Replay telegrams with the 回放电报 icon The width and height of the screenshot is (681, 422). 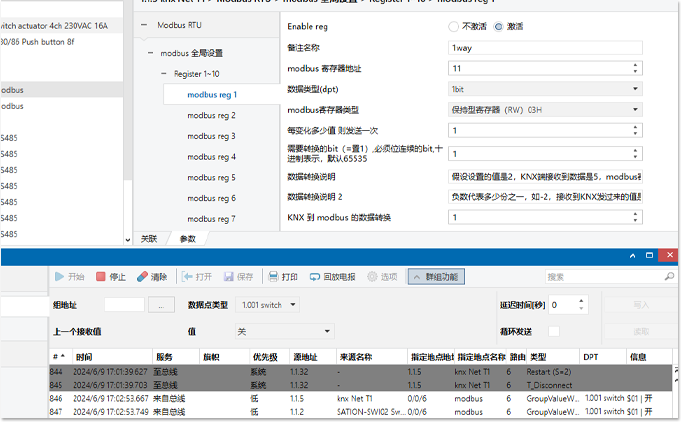[x=314, y=277]
